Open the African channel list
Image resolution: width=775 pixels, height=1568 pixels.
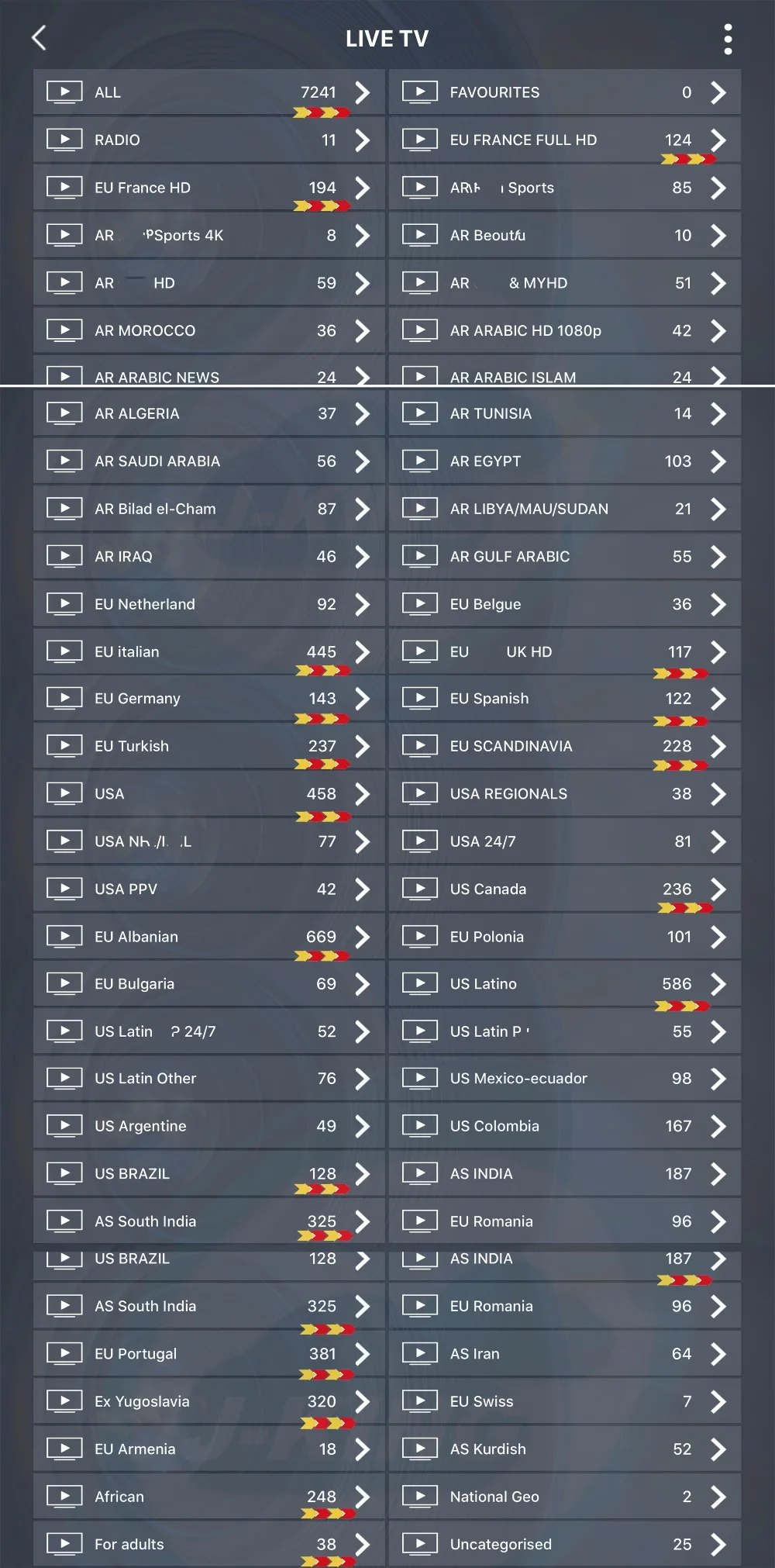pos(209,1497)
